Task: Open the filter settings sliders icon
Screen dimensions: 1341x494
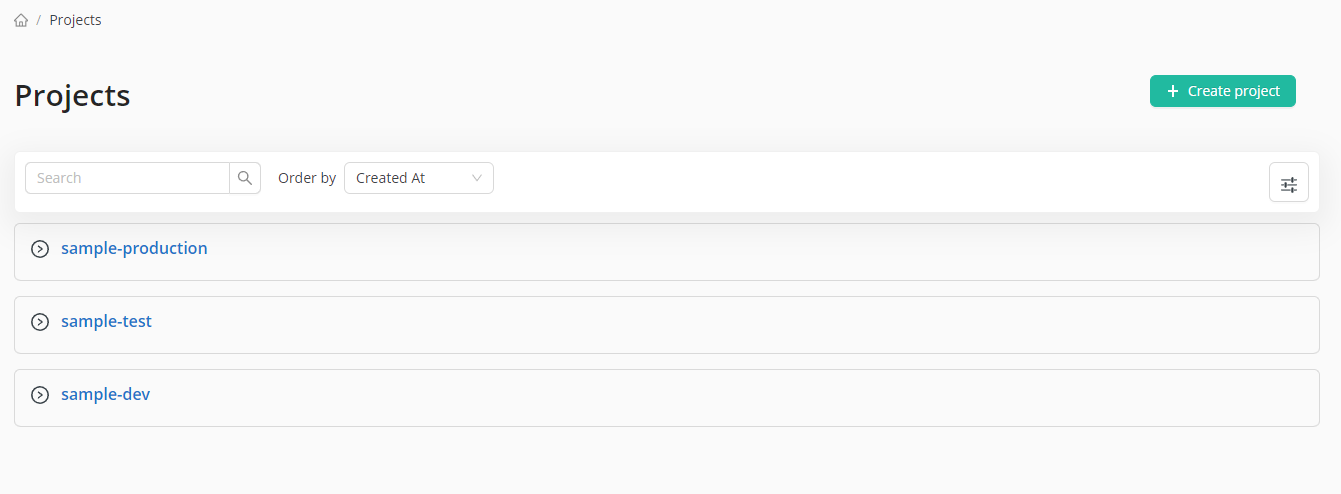Action: click(1288, 183)
